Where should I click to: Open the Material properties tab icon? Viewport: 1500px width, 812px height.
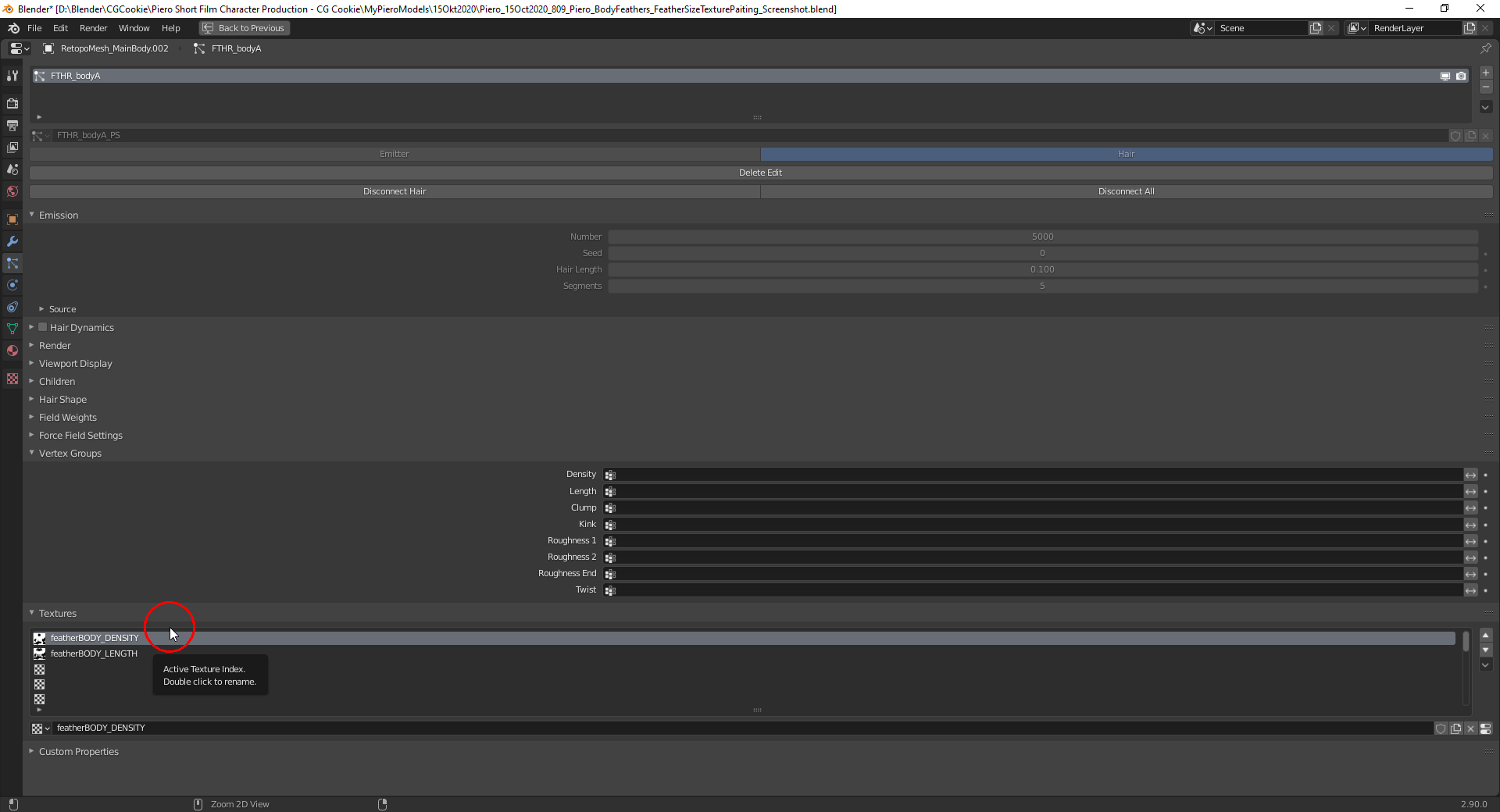pos(12,351)
